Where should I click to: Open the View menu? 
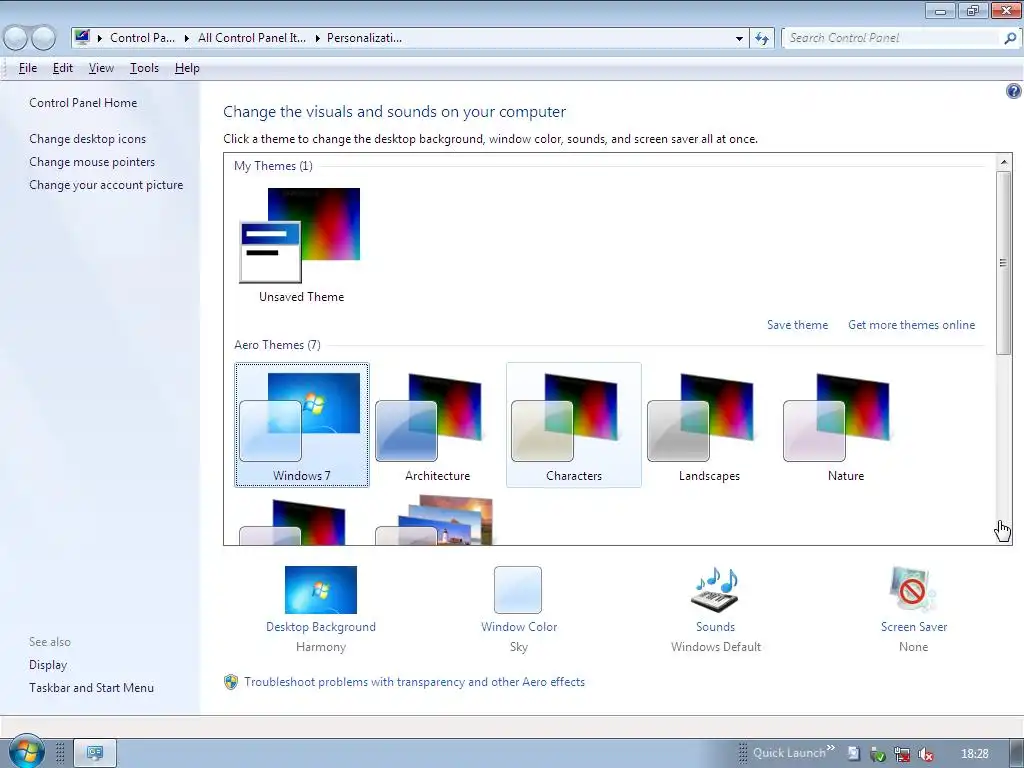pos(101,68)
